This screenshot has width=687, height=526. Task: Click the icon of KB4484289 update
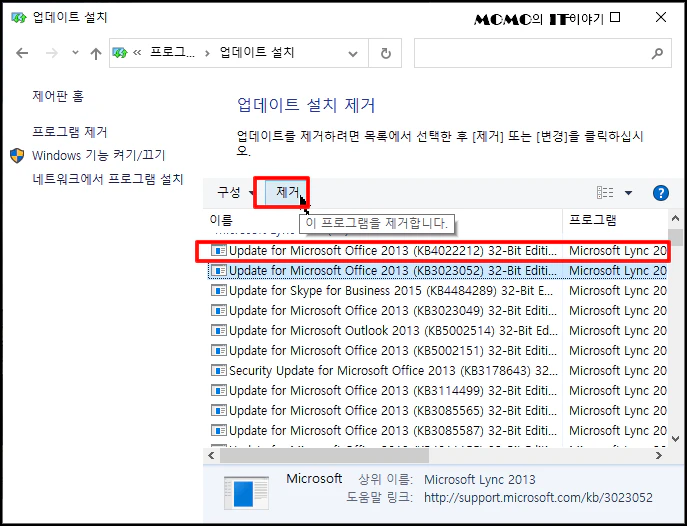[219, 290]
